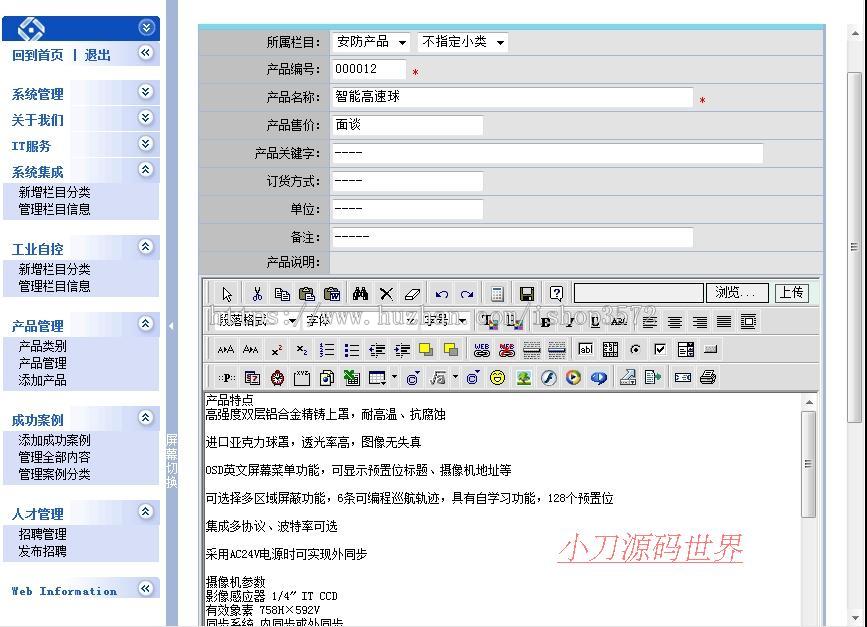Click the delete (X) icon in editor toolbar

click(x=387, y=294)
